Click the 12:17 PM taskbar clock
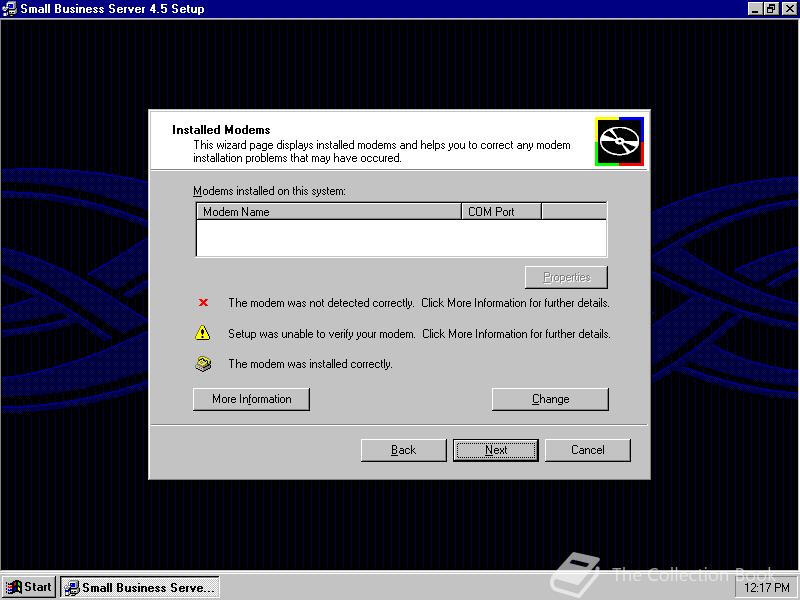The image size is (800, 600). tap(766, 588)
